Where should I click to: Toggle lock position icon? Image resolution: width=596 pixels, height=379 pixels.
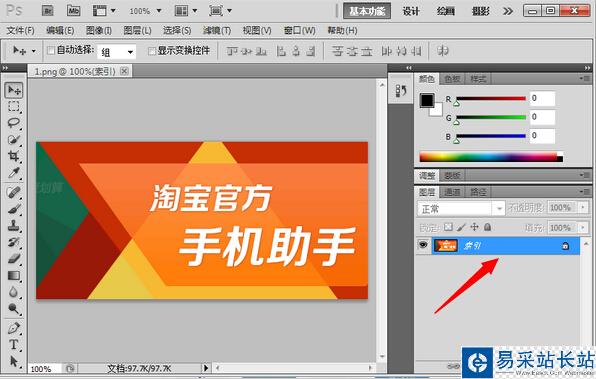474,227
